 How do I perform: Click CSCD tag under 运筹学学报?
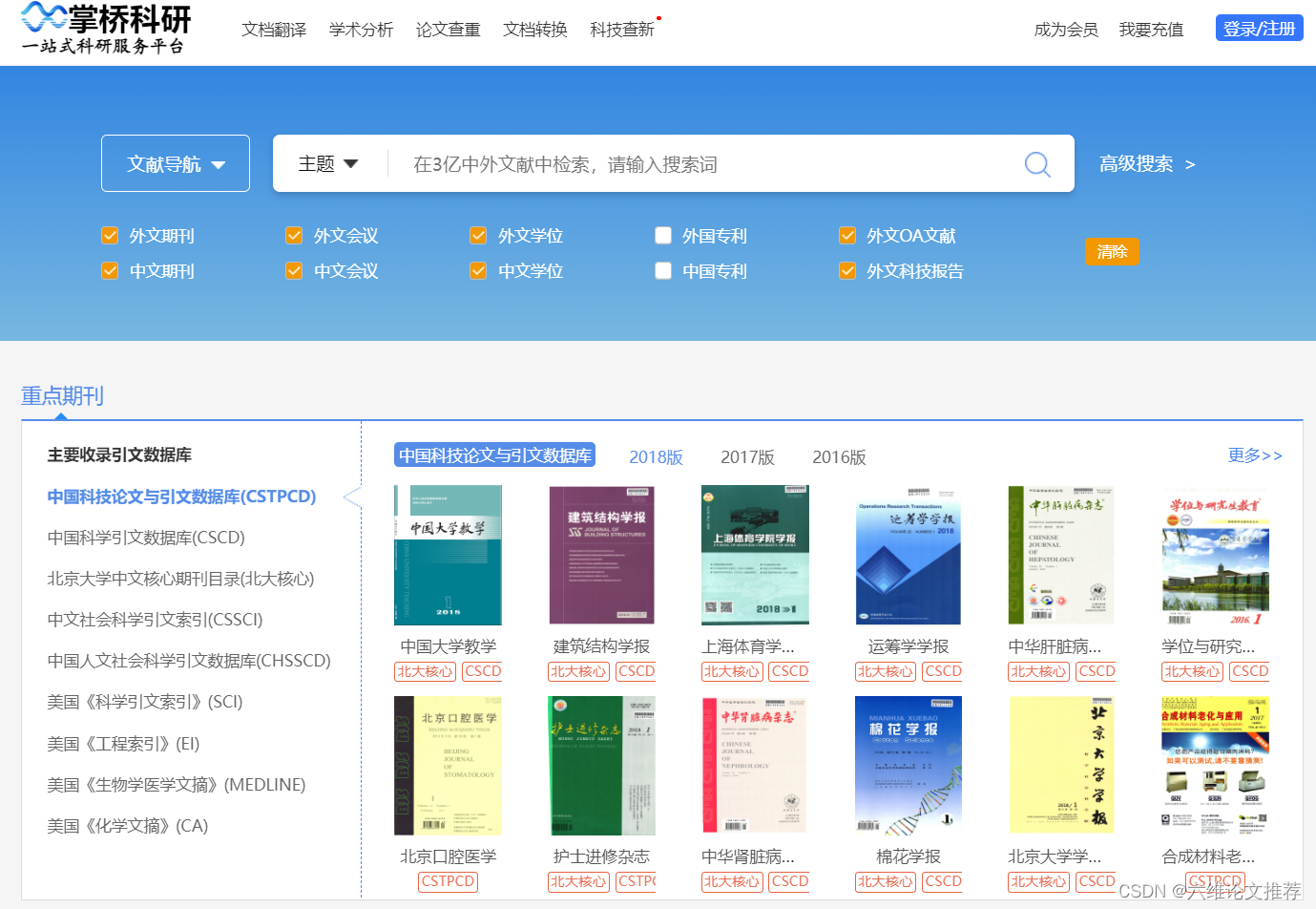pyautogui.click(x=942, y=671)
